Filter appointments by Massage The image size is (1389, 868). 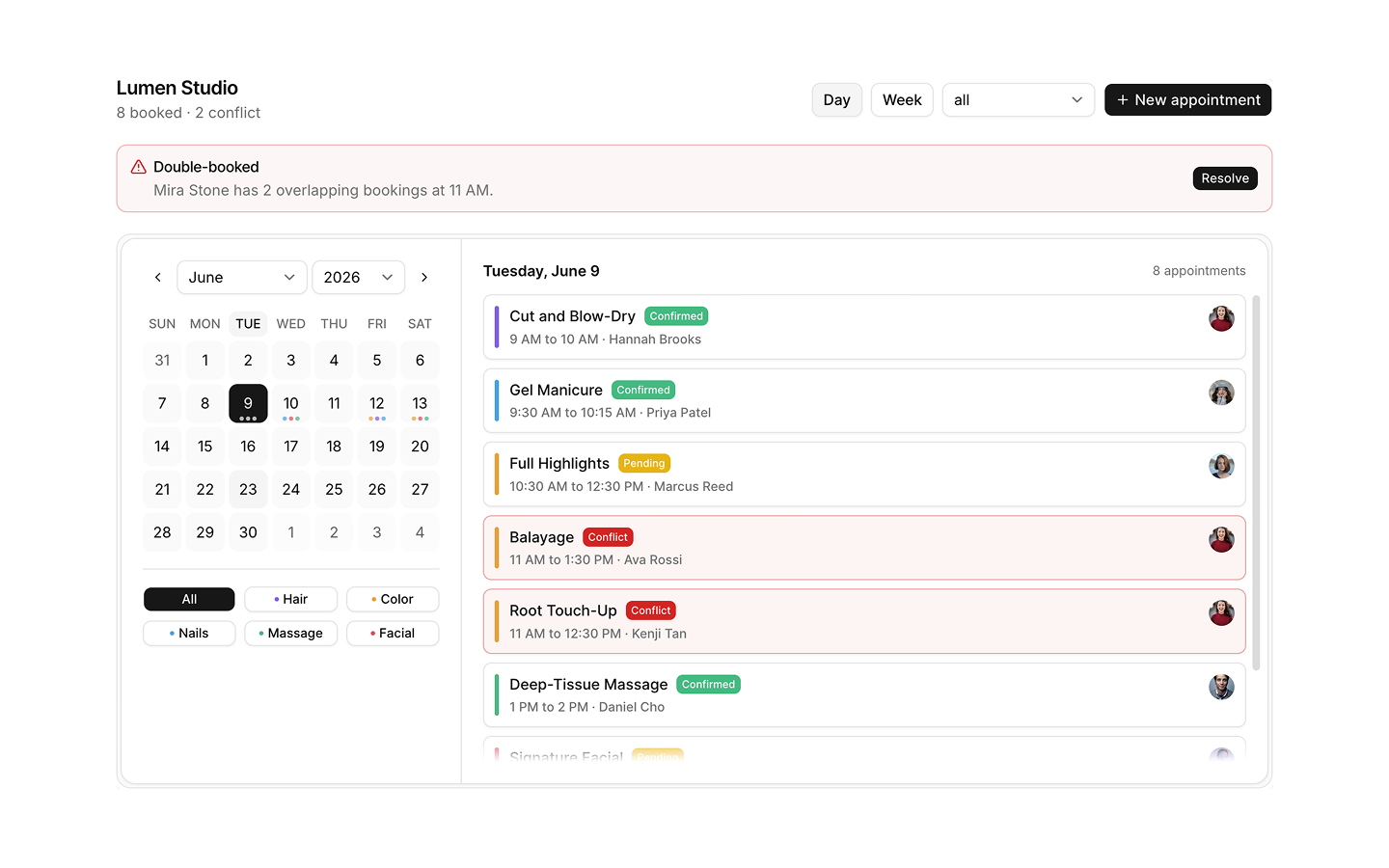291,633
